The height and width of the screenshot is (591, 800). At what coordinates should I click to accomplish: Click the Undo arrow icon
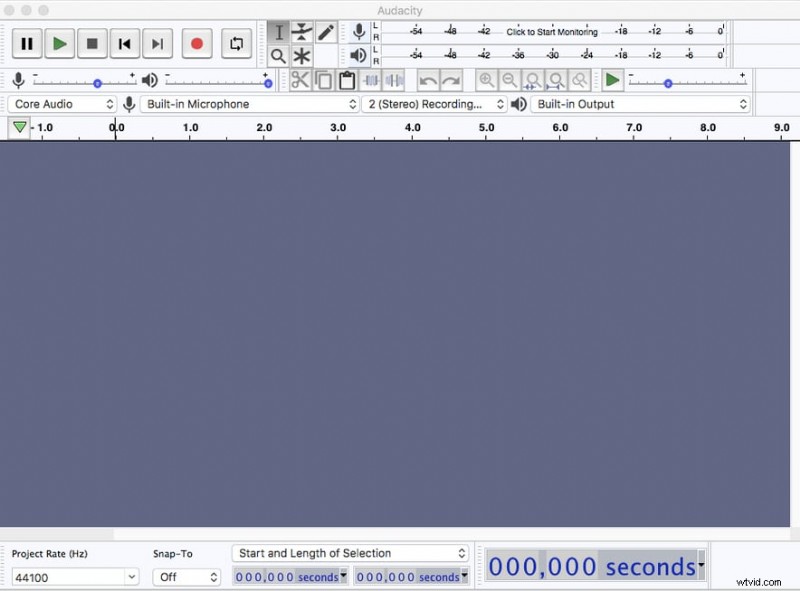[428, 81]
